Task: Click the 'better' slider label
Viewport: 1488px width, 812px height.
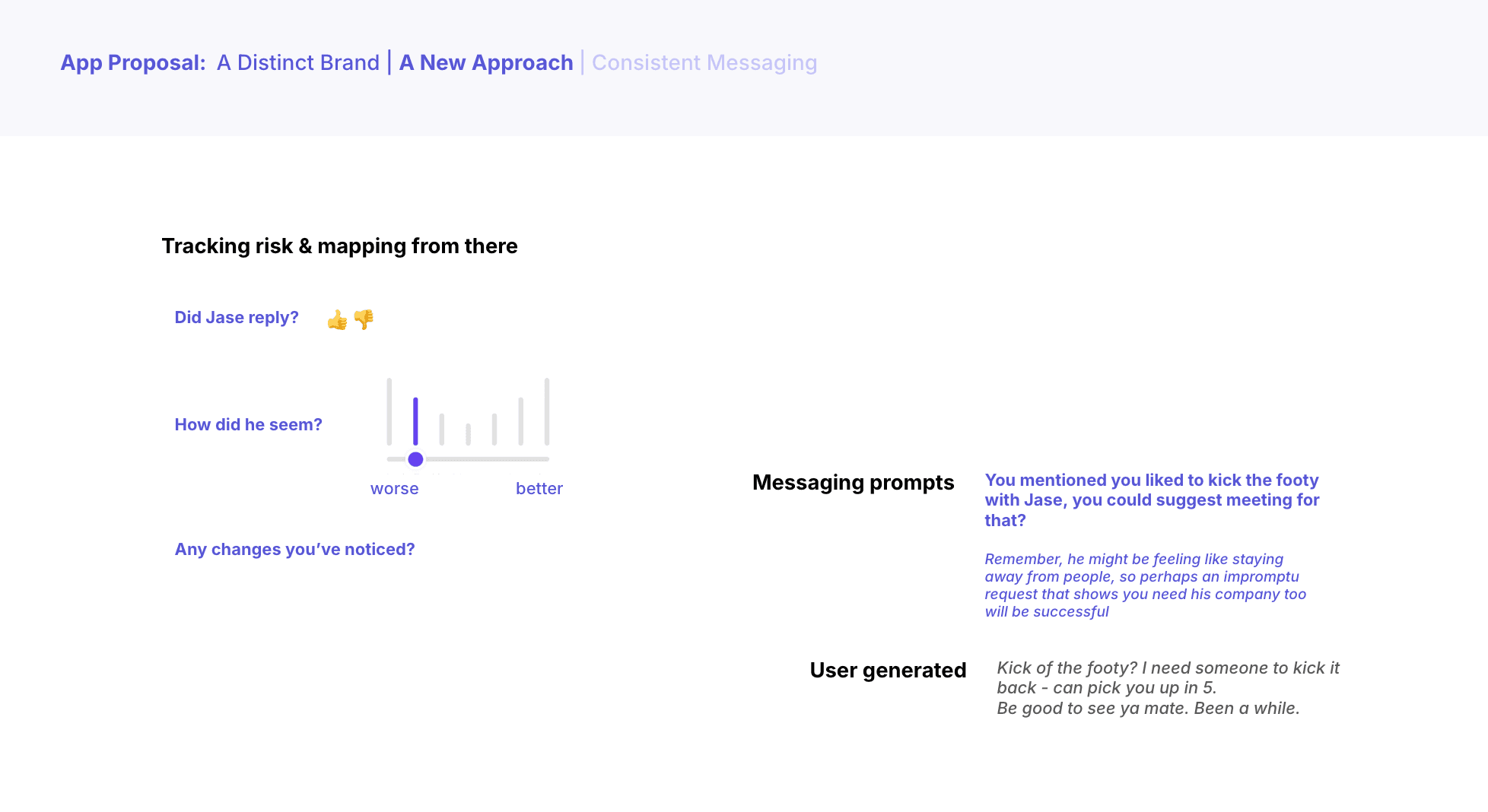Action: coord(539,489)
